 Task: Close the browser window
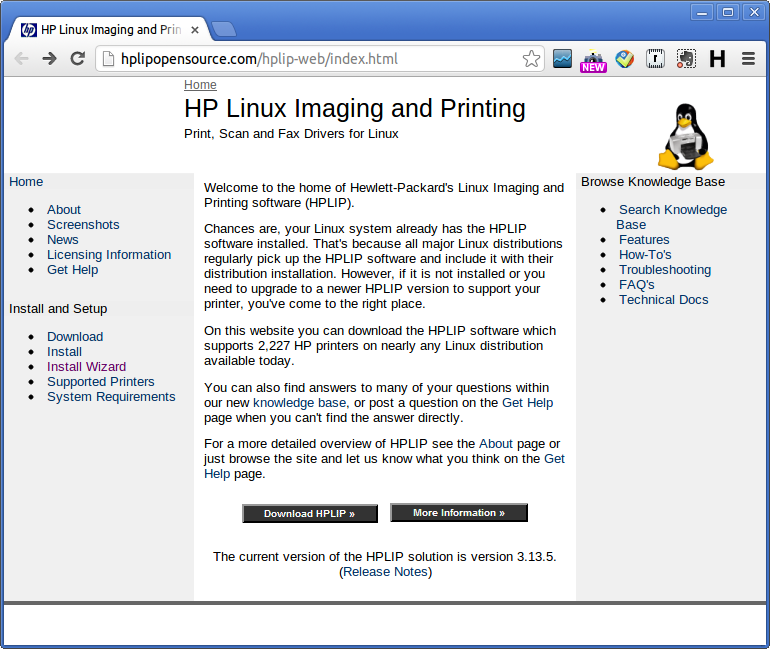tap(754, 12)
